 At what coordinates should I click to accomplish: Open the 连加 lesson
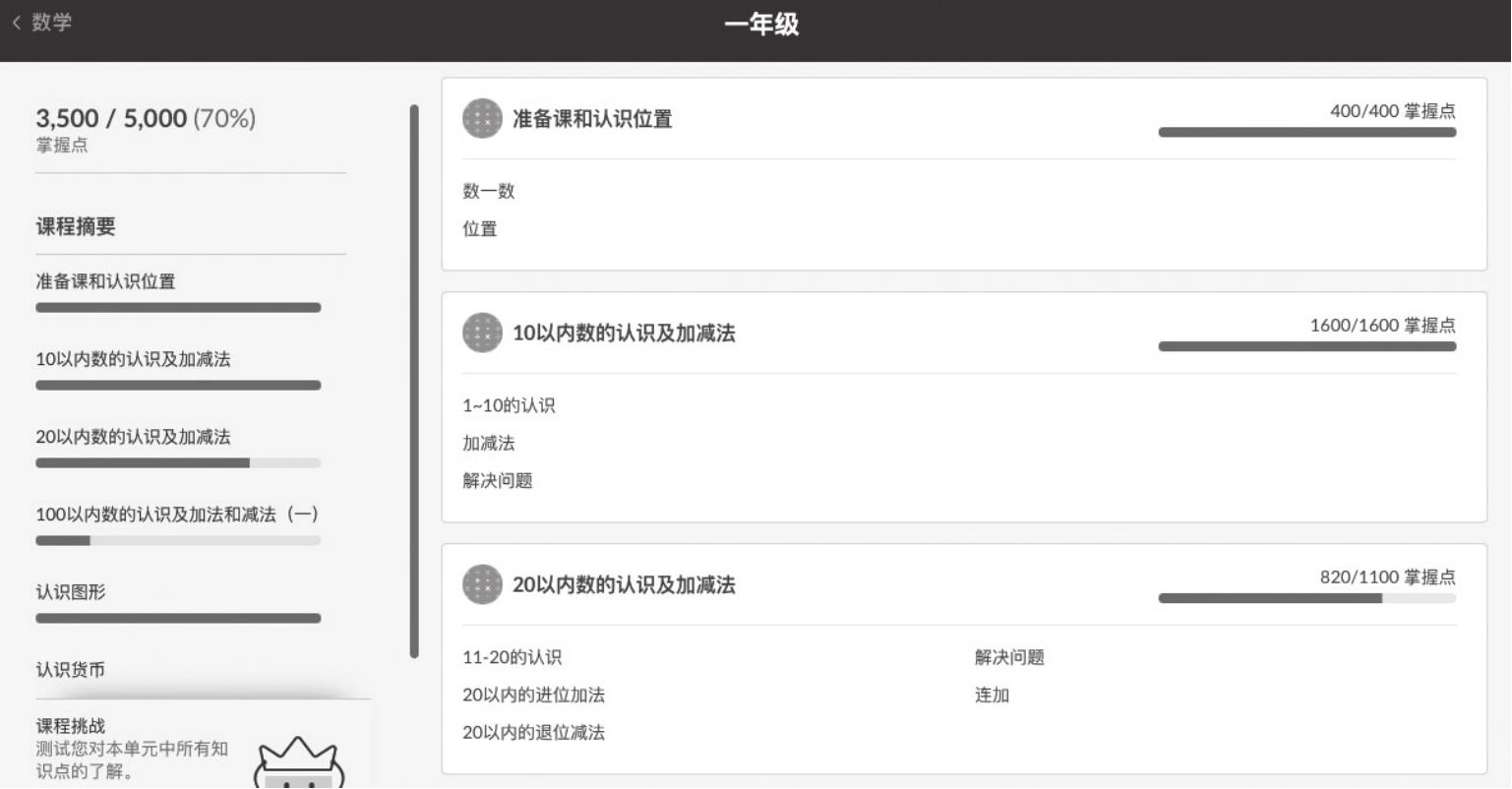pos(993,695)
